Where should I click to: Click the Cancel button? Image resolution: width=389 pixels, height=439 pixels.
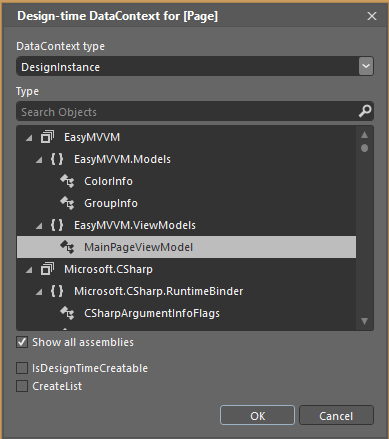[x=336, y=415]
